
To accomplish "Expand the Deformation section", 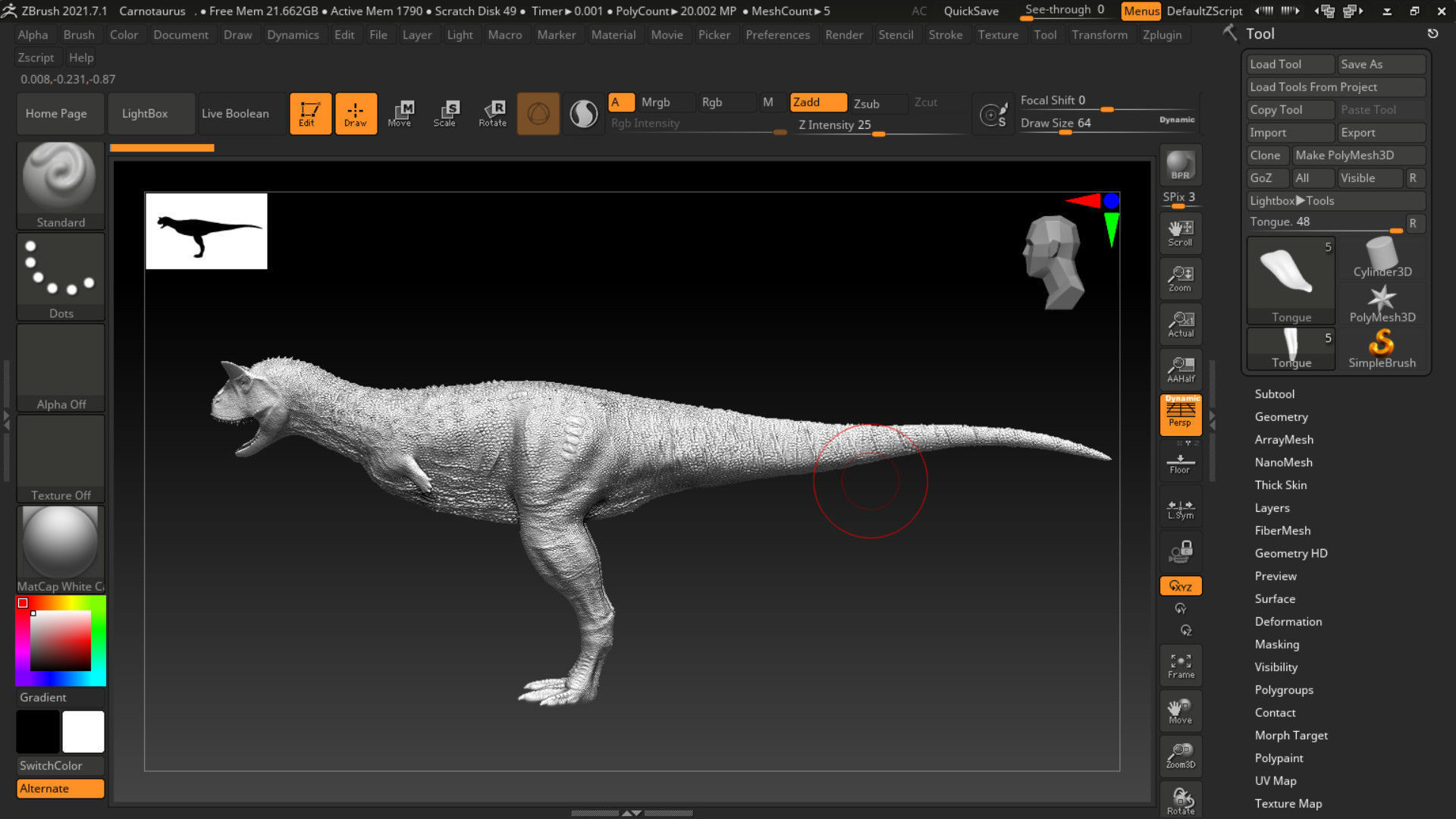I will 1288,622.
